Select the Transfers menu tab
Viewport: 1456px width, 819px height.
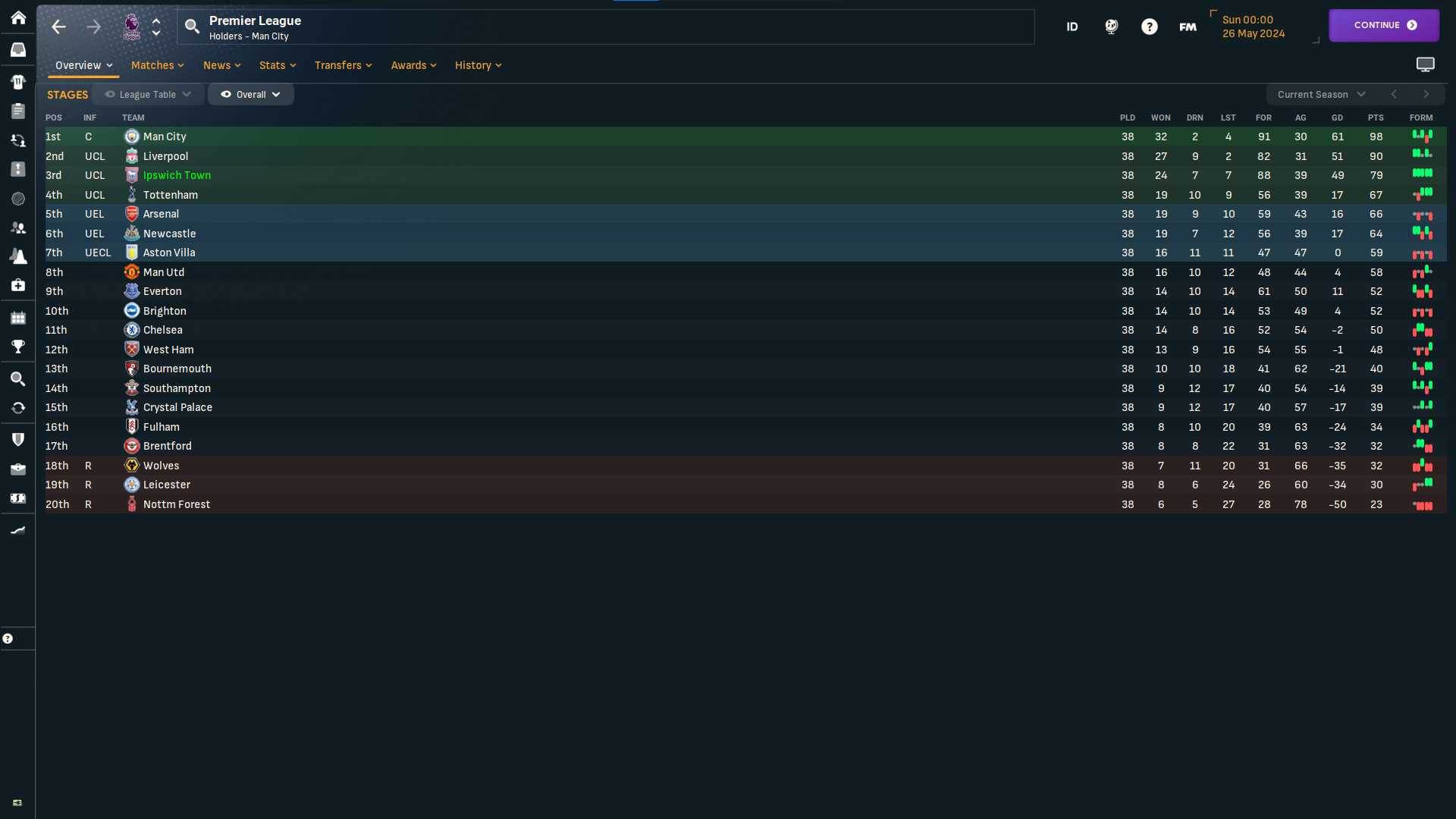(x=343, y=64)
